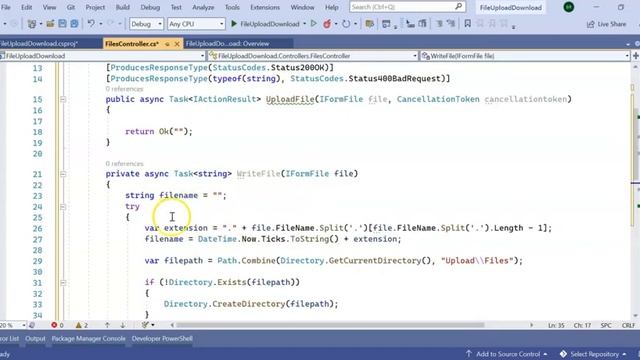Click Add to Source Control
This screenshot has height=360, width=640.
click(x=507, y=354)
